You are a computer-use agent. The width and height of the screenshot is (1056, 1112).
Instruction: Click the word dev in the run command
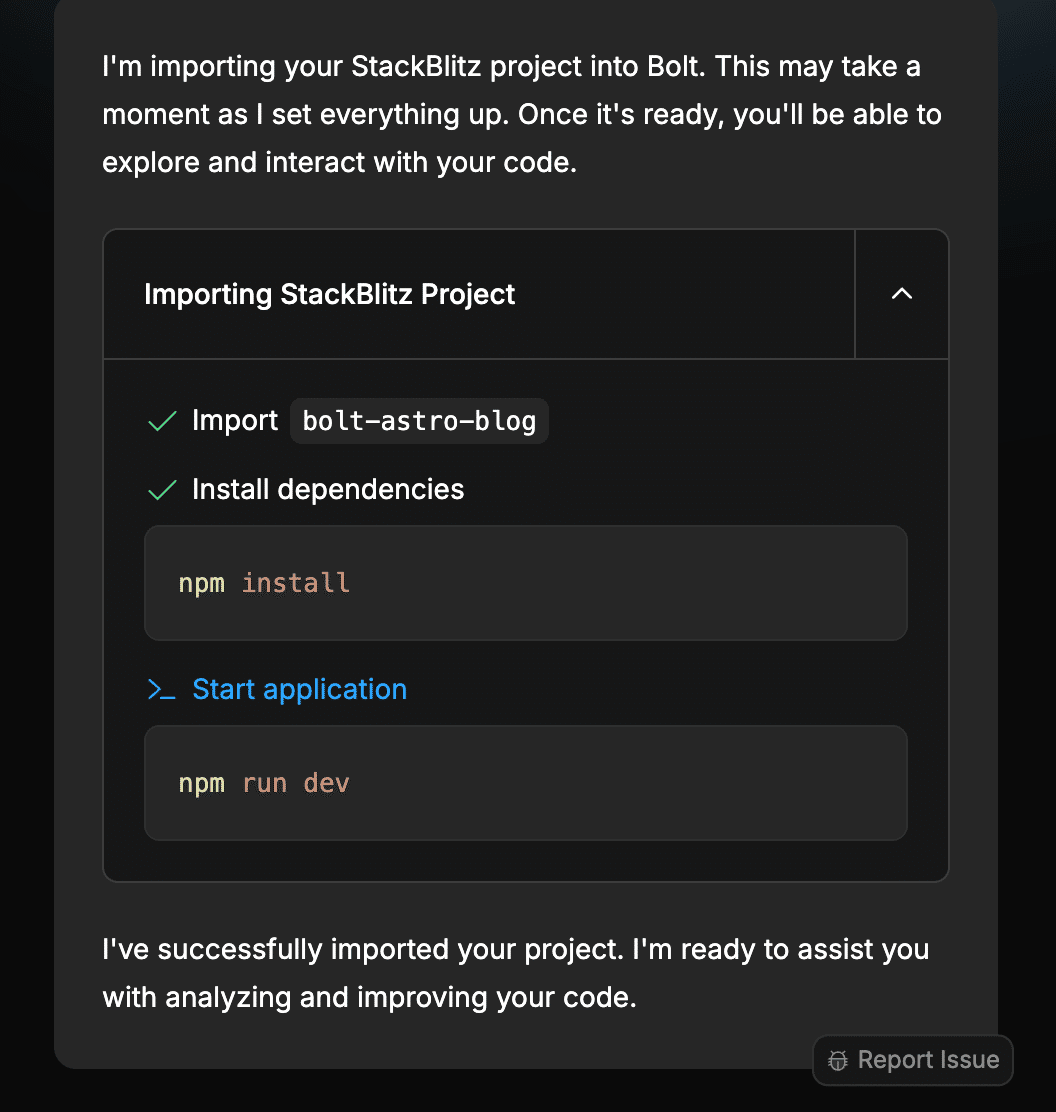327,783
